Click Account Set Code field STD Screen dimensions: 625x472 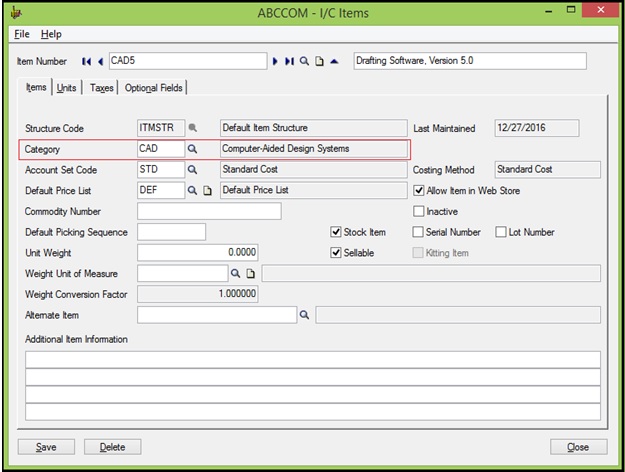point(161,169)
